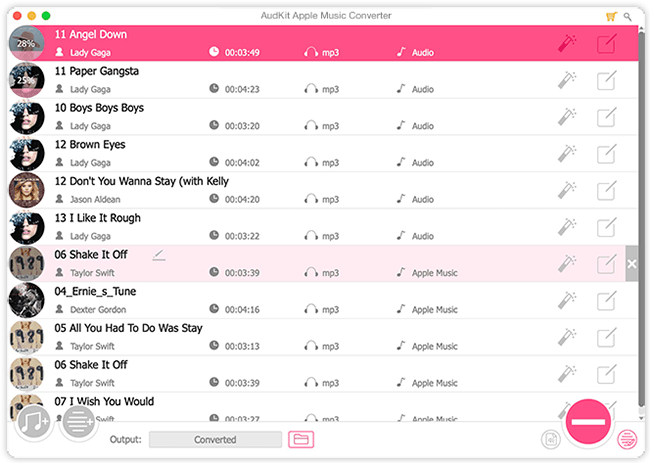Click Dexter Gordon album cover thumbnail
The height and width of the screenshot is (463, 650).
pyautogui.click(x=27, y=300)
